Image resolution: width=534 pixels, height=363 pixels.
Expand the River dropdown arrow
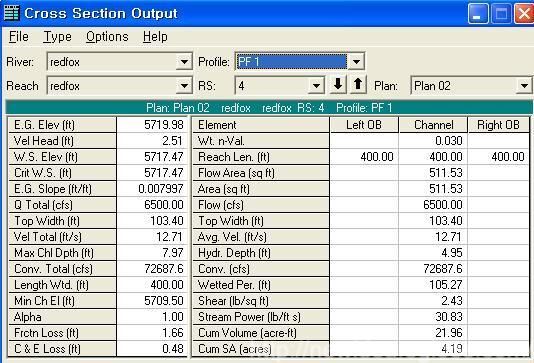coord(184,62)
